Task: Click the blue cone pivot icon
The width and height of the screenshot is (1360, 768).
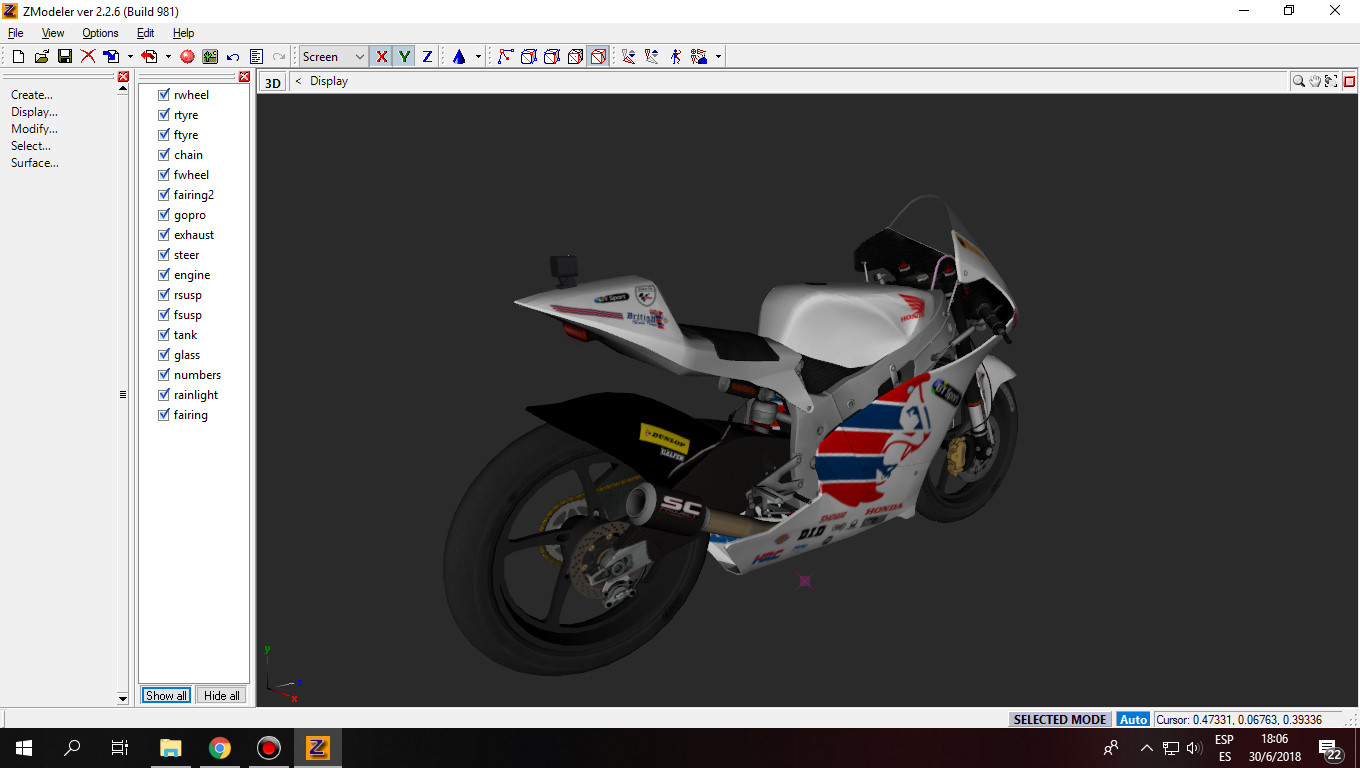Action: (459, 57)
